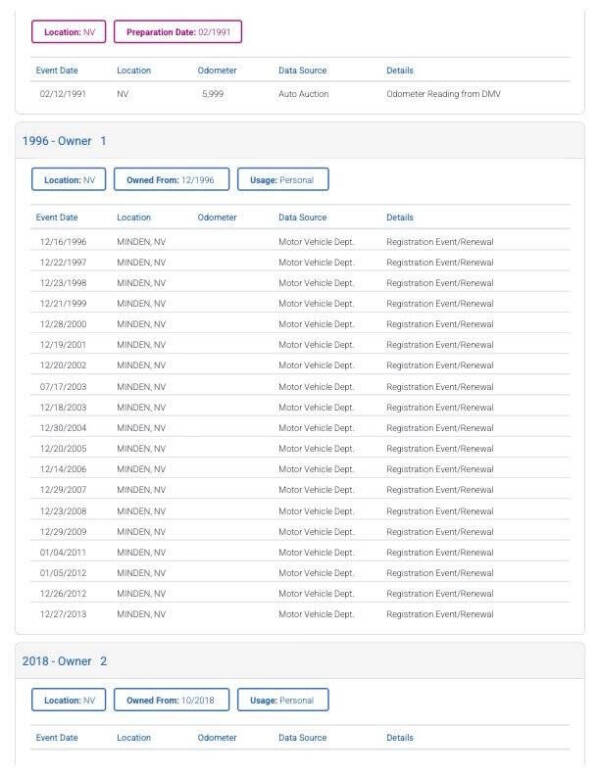
Task: Click Motor Vehicle Dept. in the 12/28/2000 row
Action: tap(316, 324)
